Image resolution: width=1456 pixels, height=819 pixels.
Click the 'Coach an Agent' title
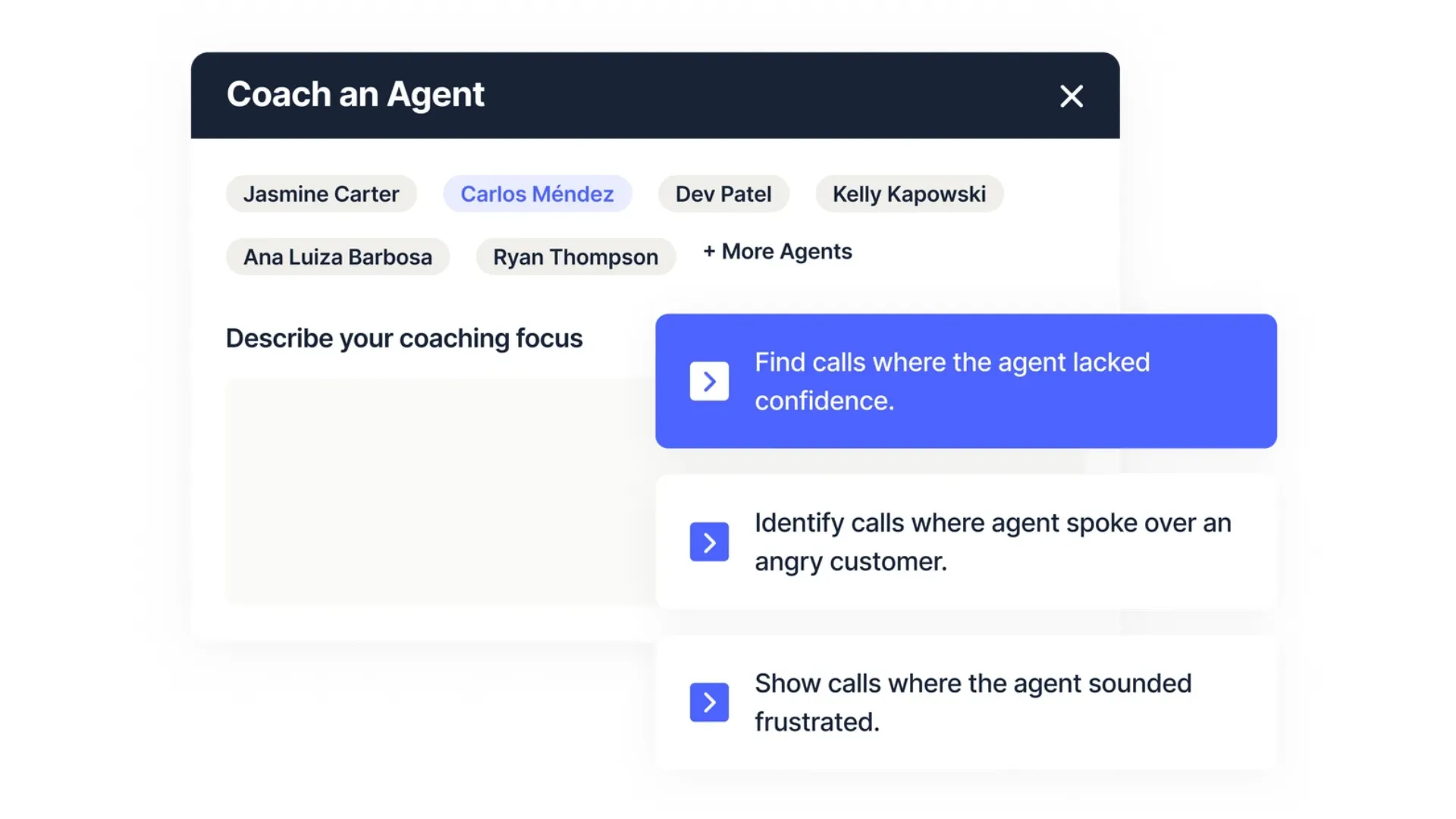click(x=355, y=95)
